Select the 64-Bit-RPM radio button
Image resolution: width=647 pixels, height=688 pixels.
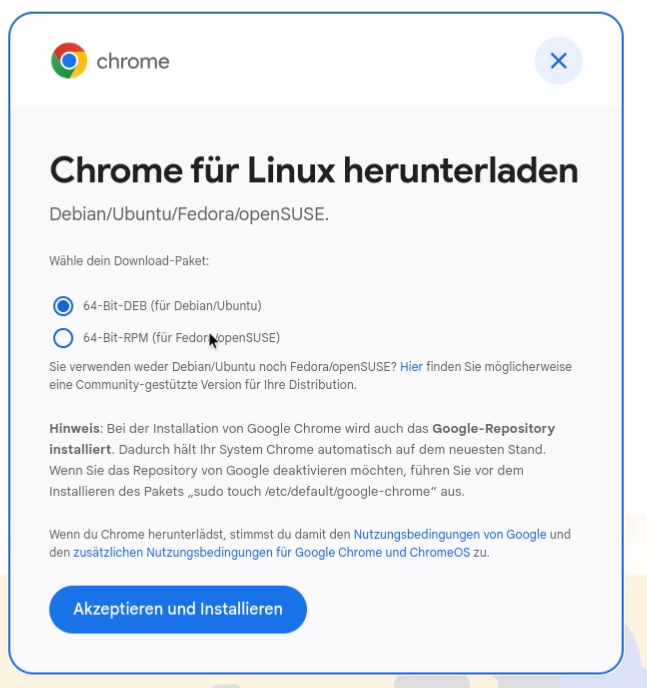pyautogui.click(x=63, y=338)
